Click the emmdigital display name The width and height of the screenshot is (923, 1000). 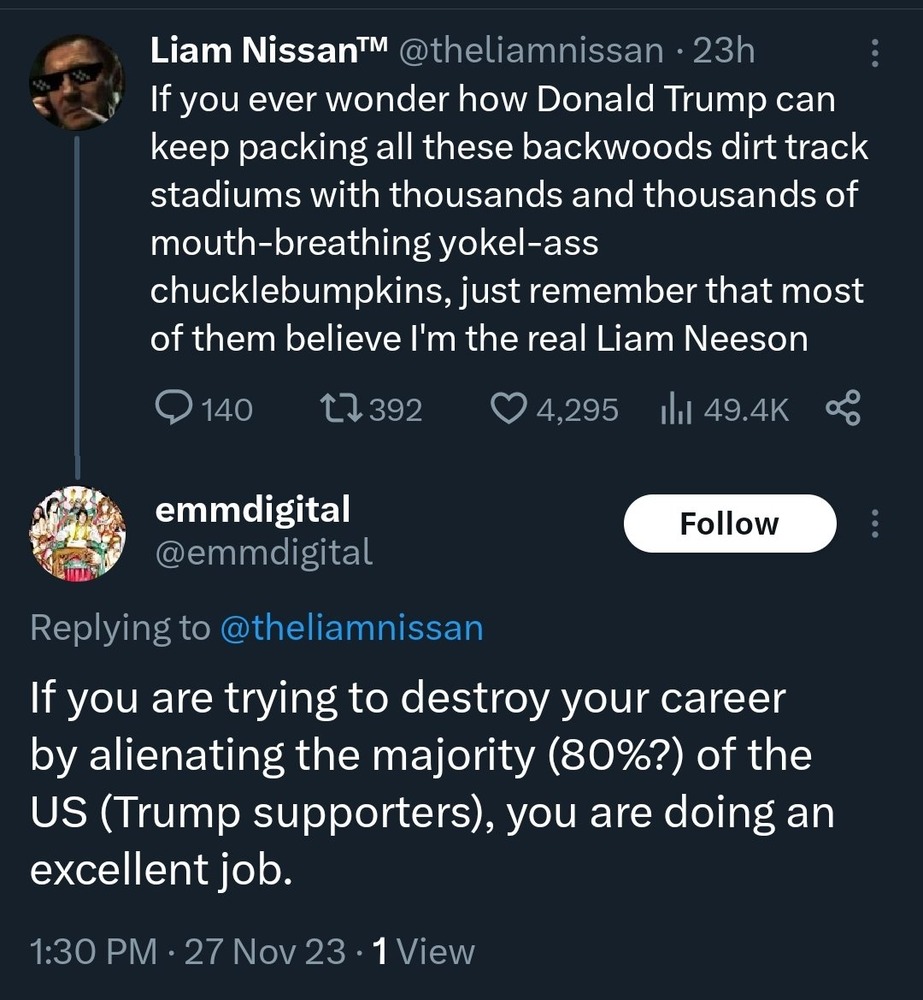253,510
